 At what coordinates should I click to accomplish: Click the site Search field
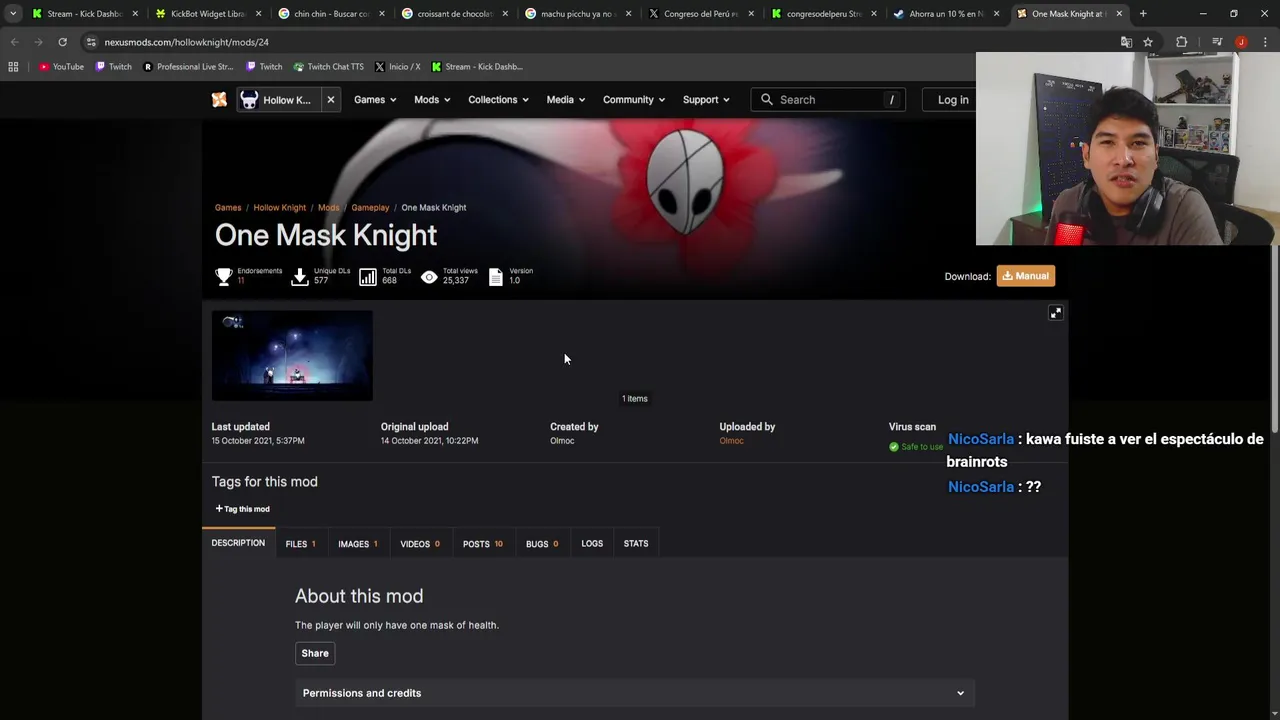(x=828, y=100)
